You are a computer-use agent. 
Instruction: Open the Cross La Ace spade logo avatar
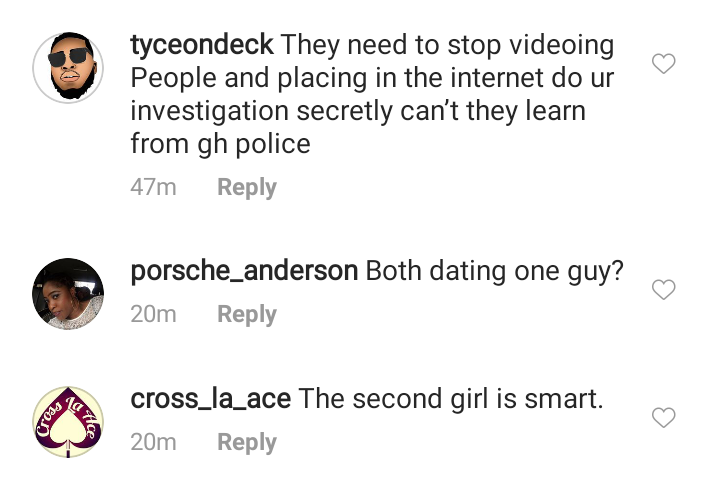coord(68,422)
